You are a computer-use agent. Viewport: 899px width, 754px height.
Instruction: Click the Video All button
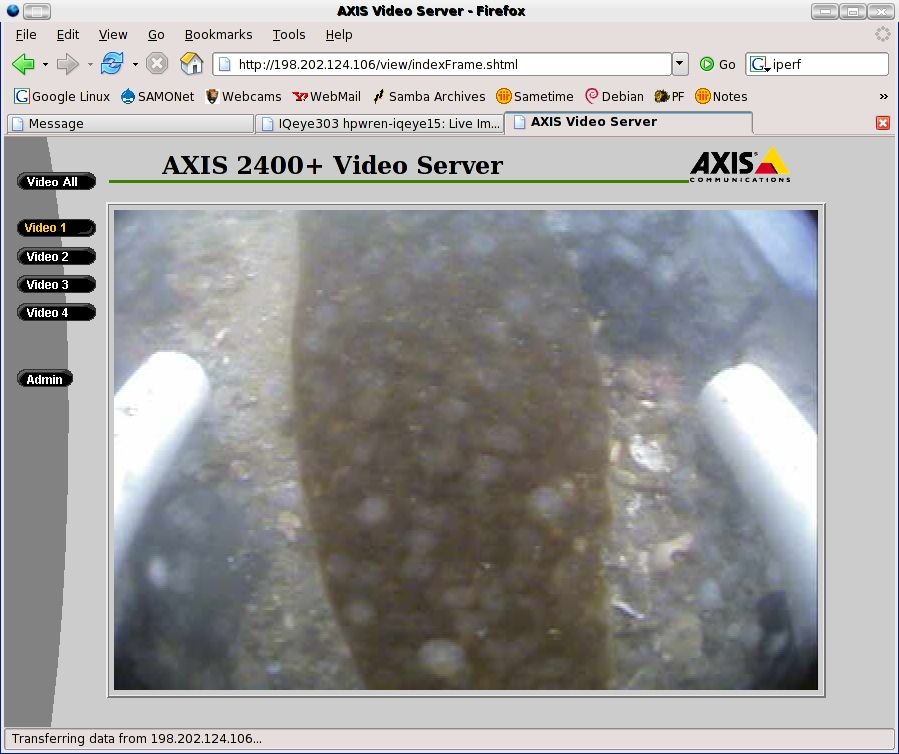tap(56, 182)
